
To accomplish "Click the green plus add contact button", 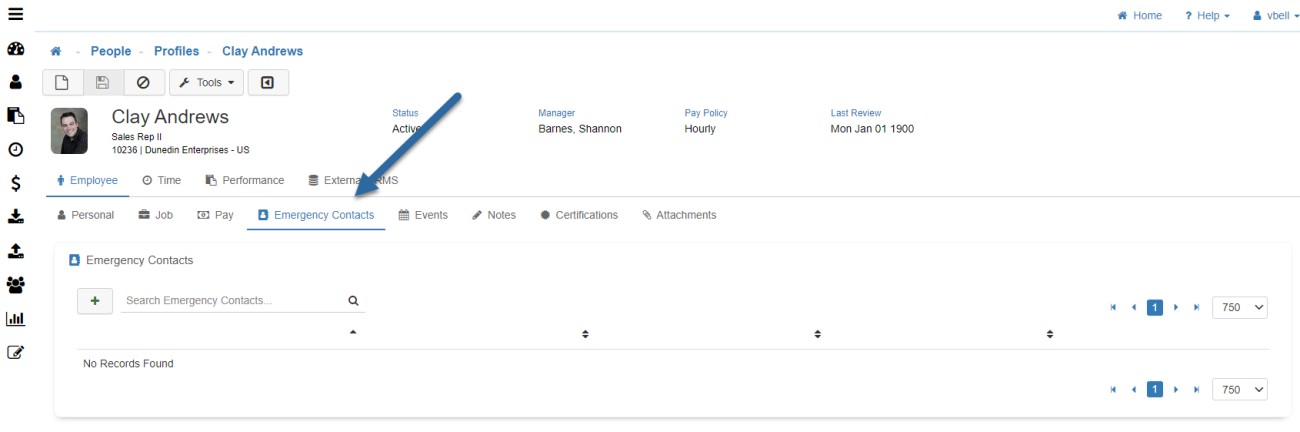I will (x=95, y=301).
